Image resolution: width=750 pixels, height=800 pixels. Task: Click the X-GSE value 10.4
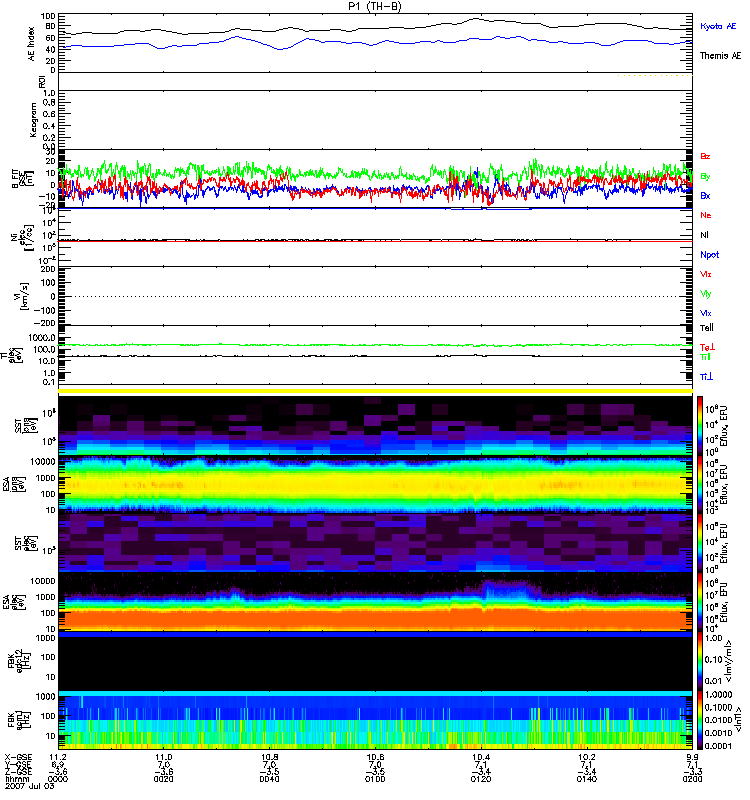481,757
